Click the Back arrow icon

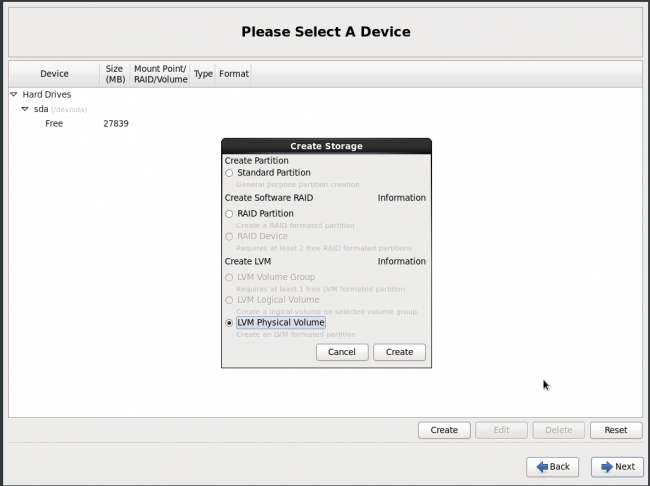(541, 467)
